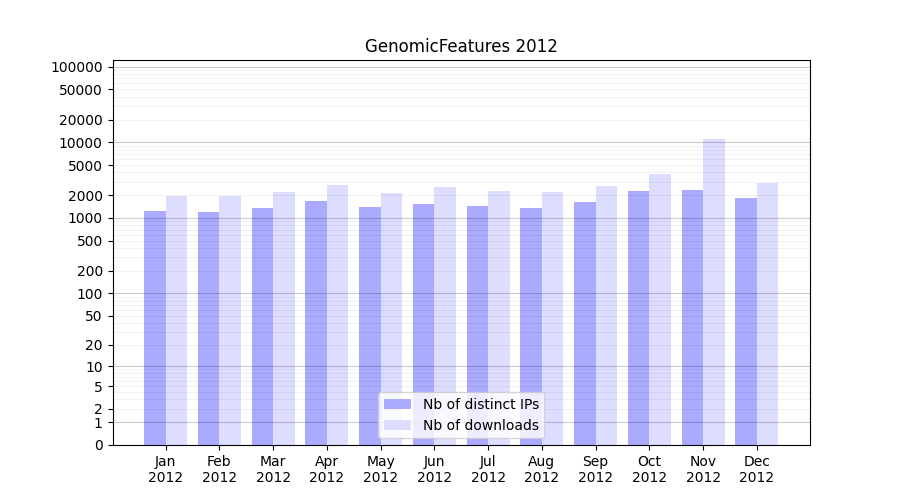The width and height of the screenshot is (900, 500).
Task: Click the 100000 y-axis tick label
Action: tap(77, 67)
